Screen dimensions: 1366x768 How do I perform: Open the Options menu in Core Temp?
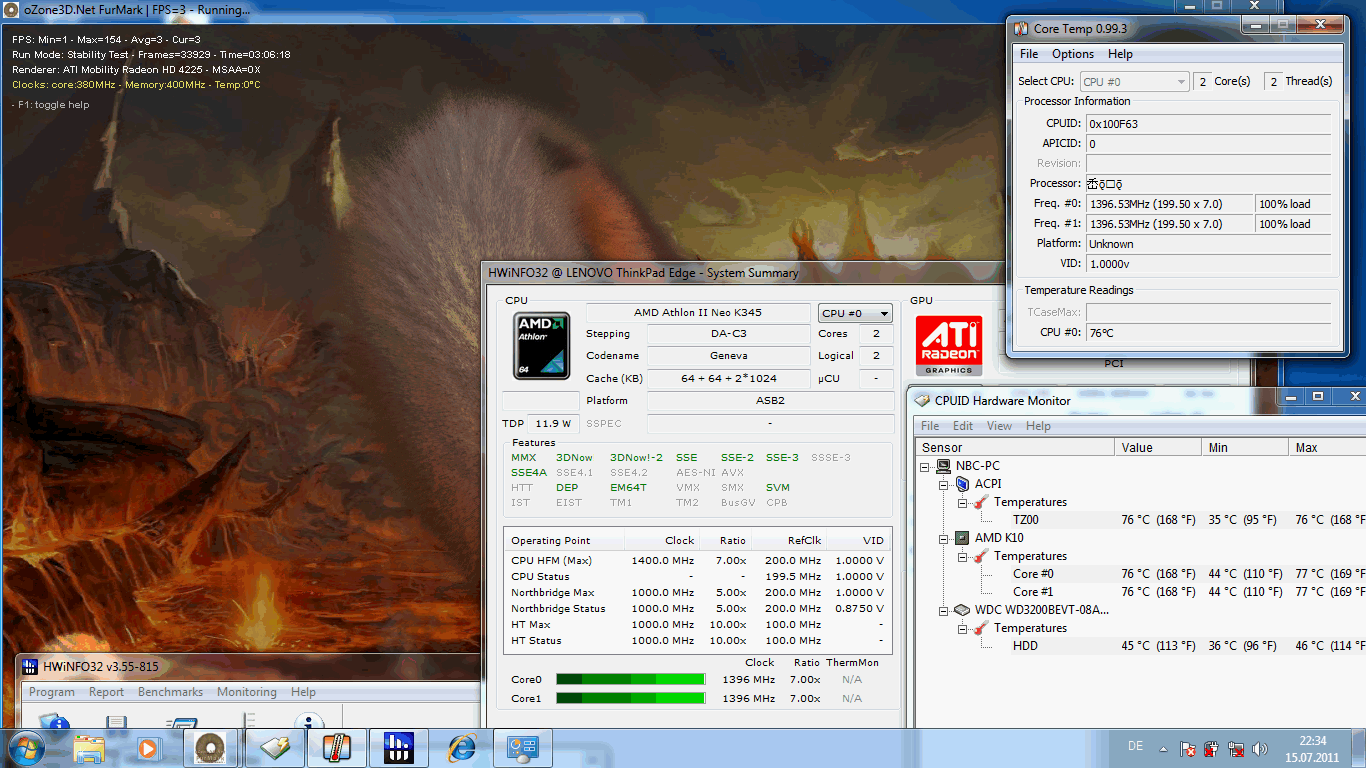(x=1073, y=54)
